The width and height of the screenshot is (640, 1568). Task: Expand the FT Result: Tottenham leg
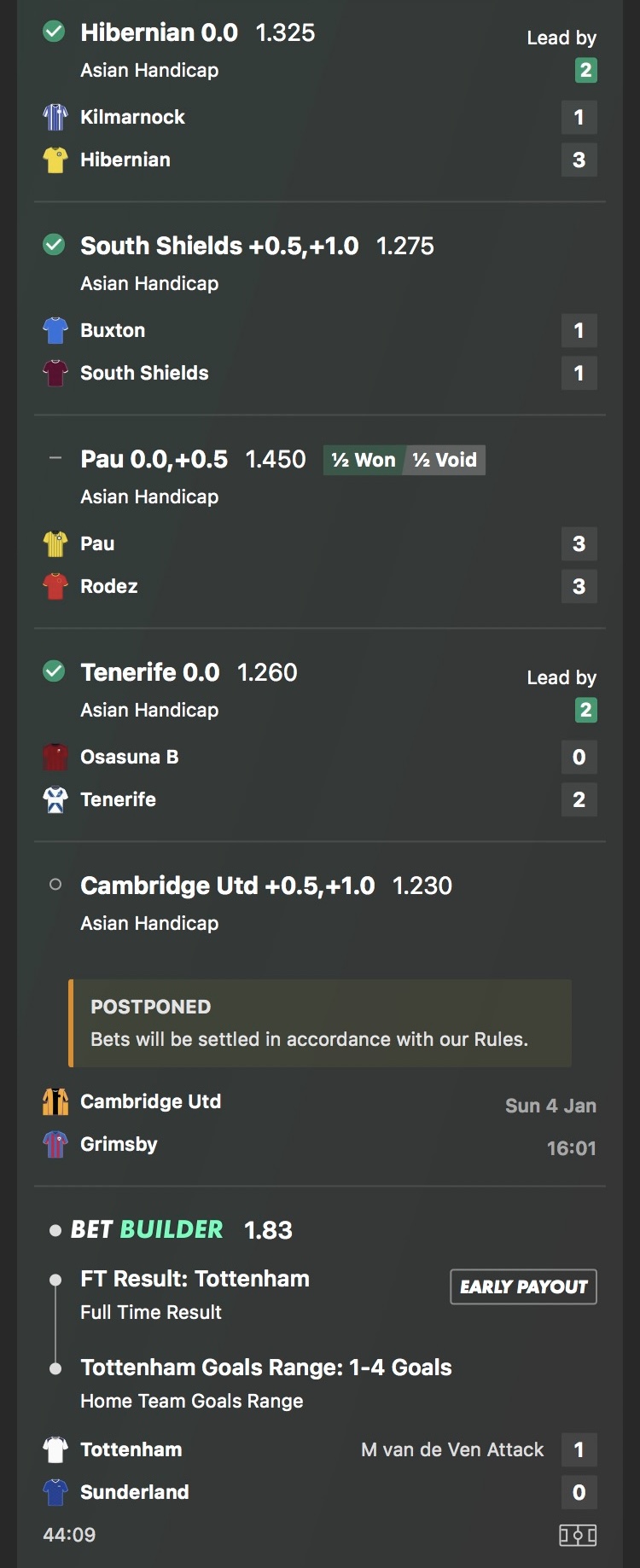click(195, 1279)
